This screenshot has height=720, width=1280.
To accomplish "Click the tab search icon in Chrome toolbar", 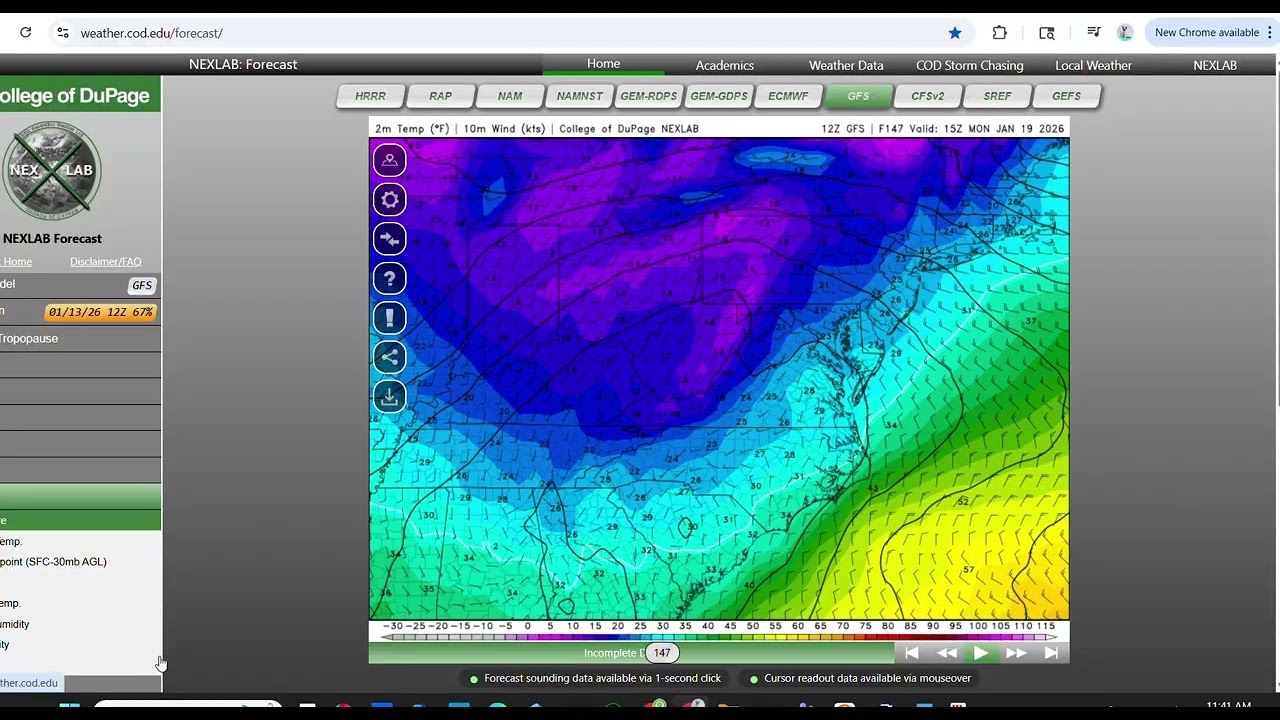I will coord(1047,33).
